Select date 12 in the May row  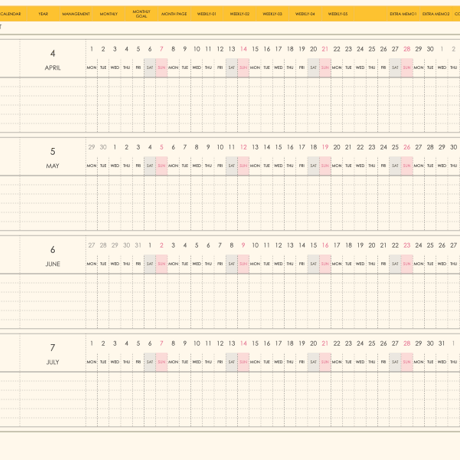point(243,147)
